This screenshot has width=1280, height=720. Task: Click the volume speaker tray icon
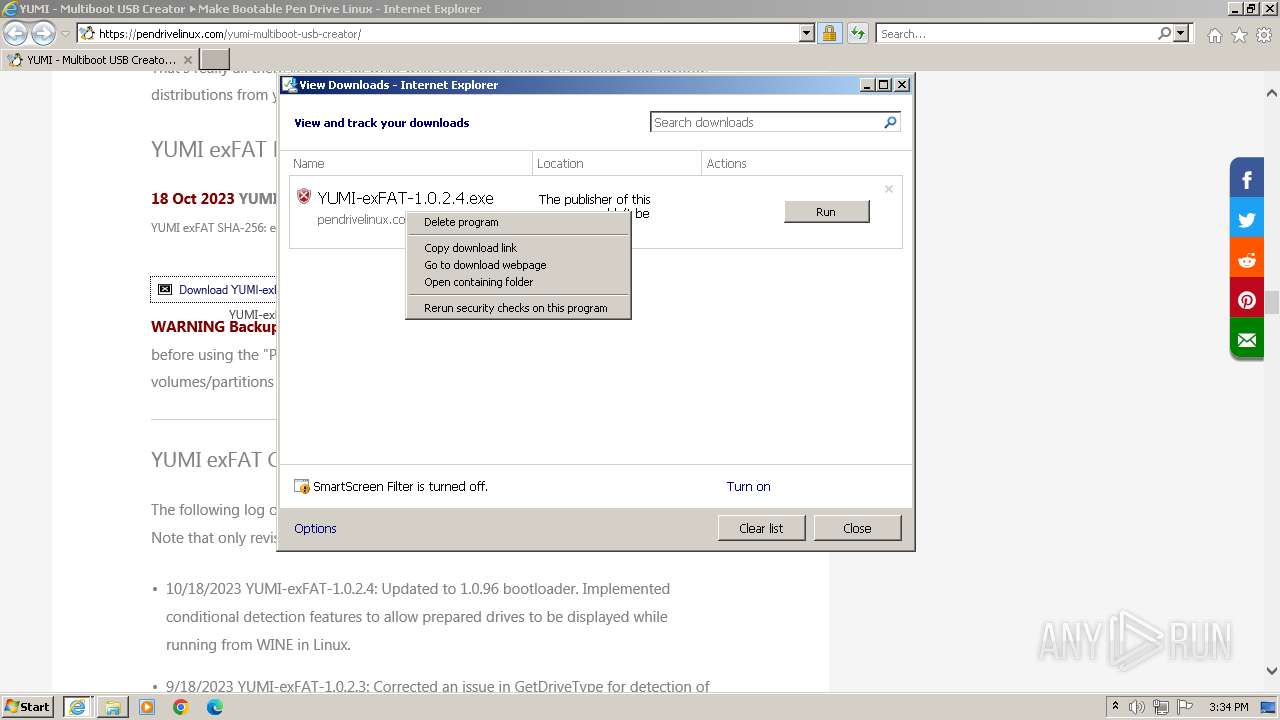[1137, 707]
